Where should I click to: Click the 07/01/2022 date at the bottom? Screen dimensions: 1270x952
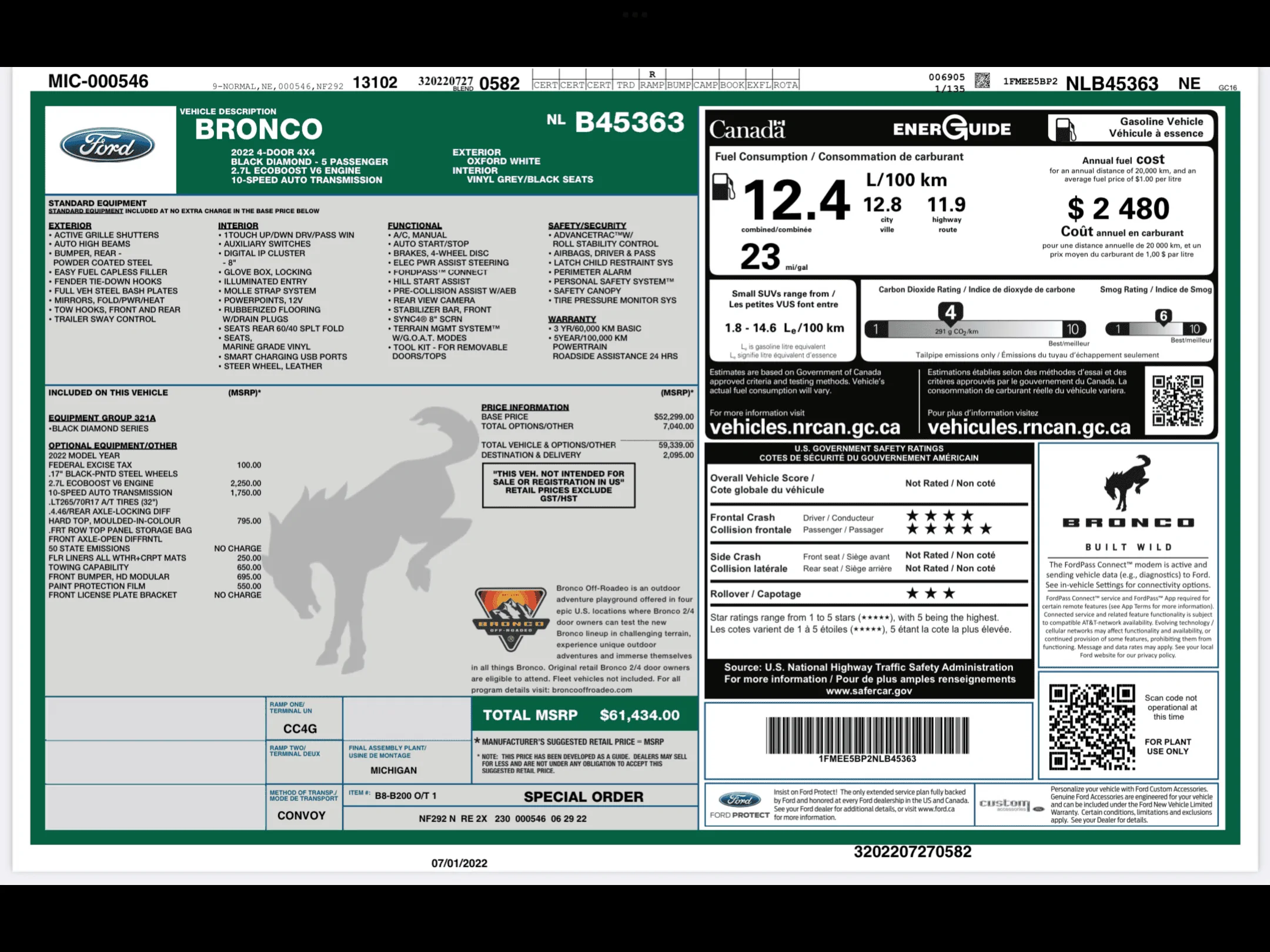[459, 863]
